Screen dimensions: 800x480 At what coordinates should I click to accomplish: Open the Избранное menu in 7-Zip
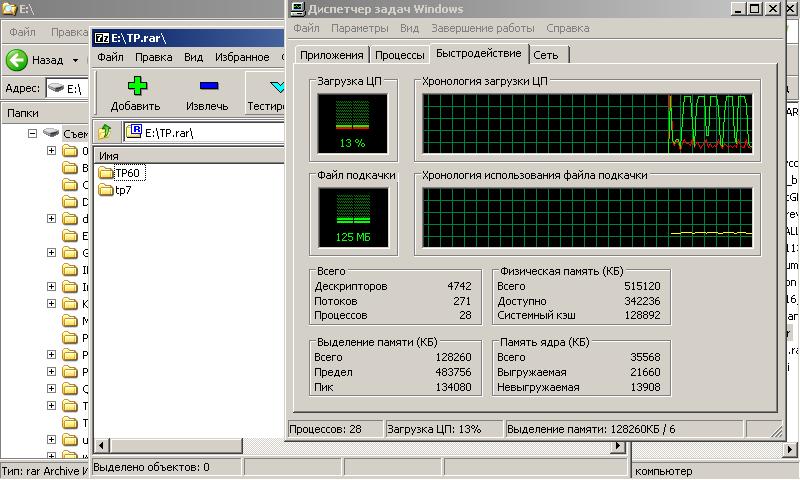[241, 57]
